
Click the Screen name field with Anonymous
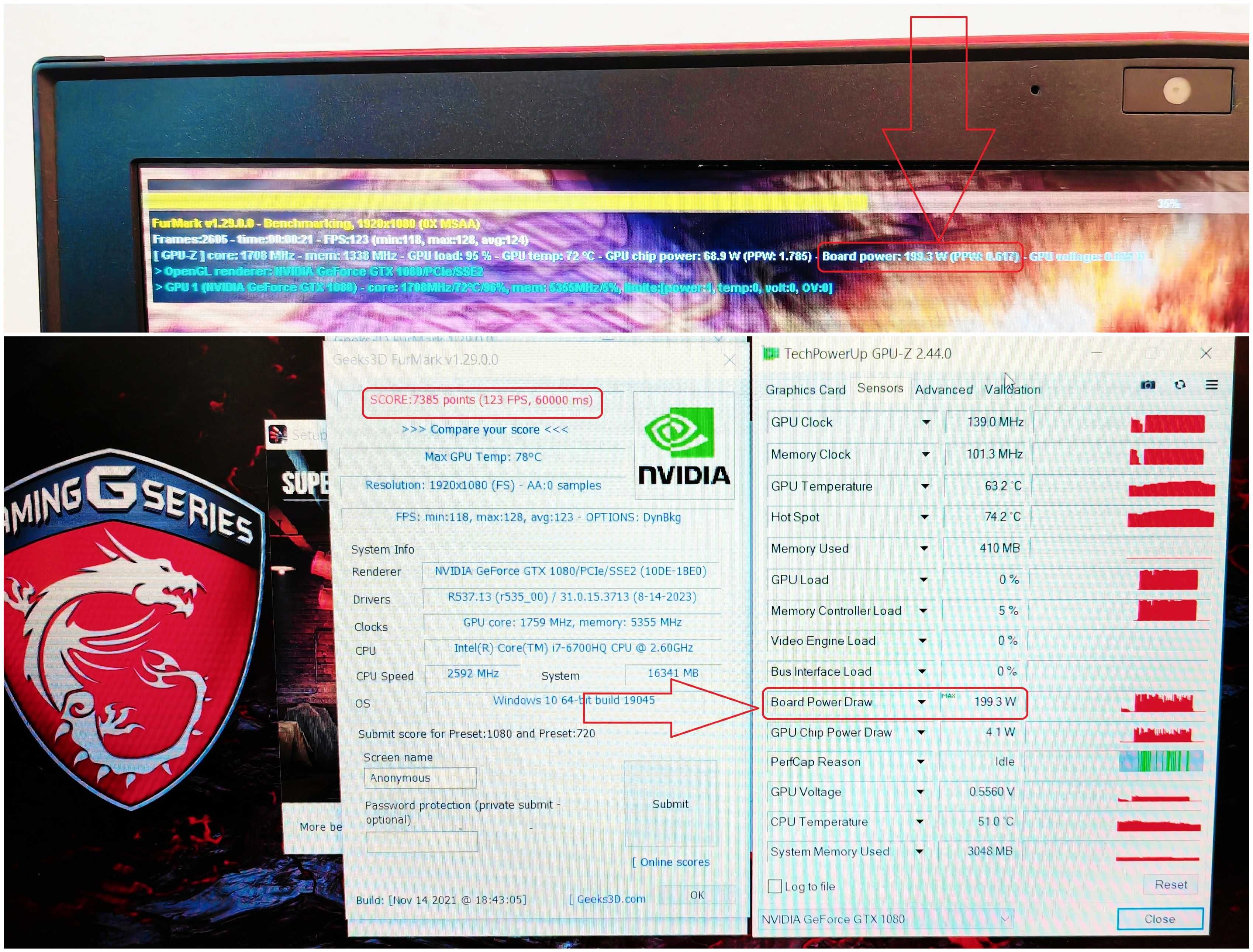[420, 778]
